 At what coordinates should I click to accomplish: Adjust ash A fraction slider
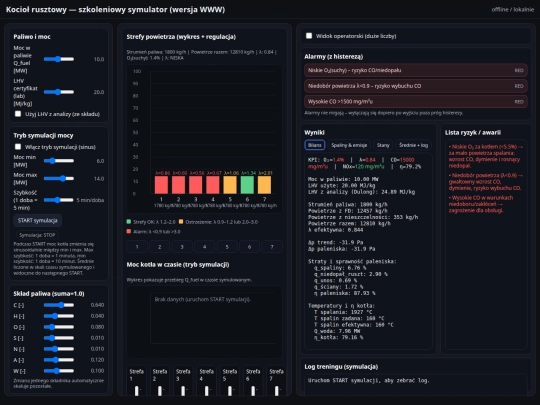tap(59, 360)
